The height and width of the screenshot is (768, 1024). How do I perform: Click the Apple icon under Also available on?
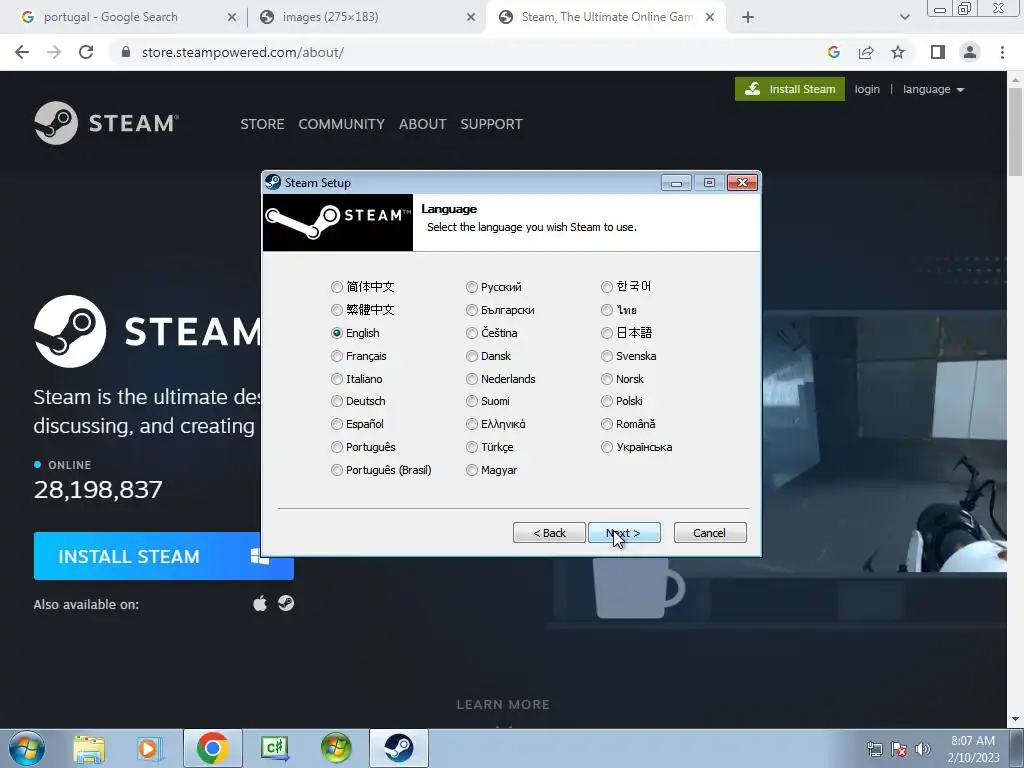pyautogui.click(x=260, y=603)
